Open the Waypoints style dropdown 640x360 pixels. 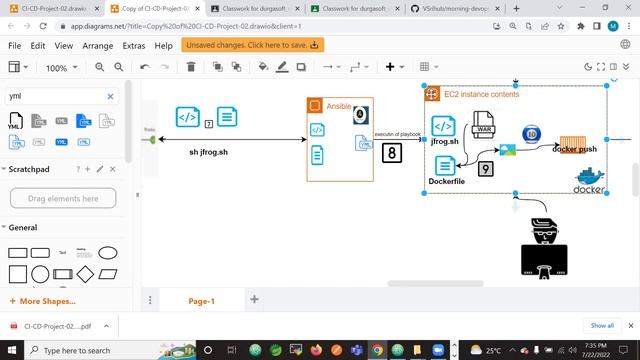[359, 67]
